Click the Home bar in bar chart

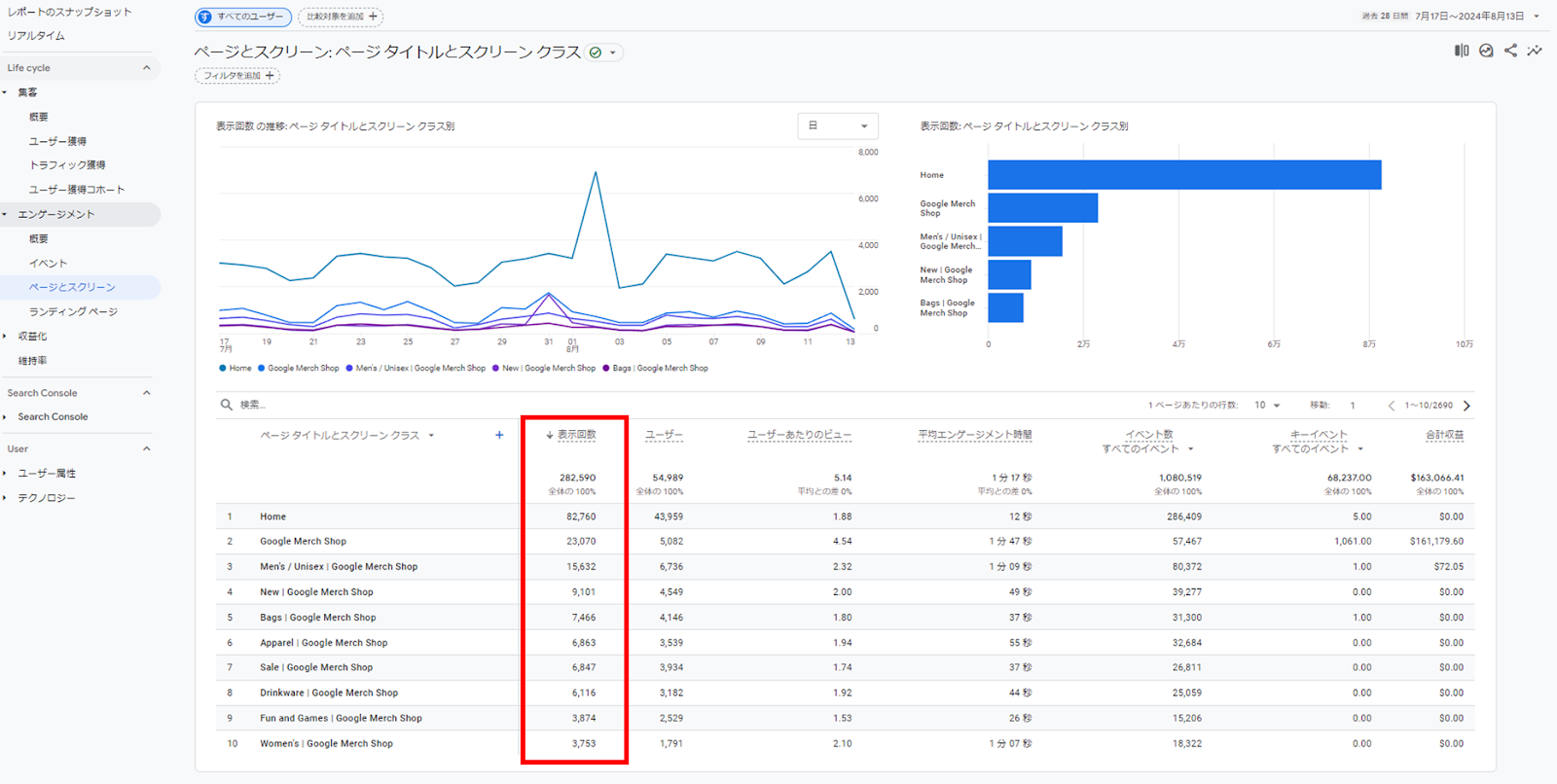(1184, 175)
